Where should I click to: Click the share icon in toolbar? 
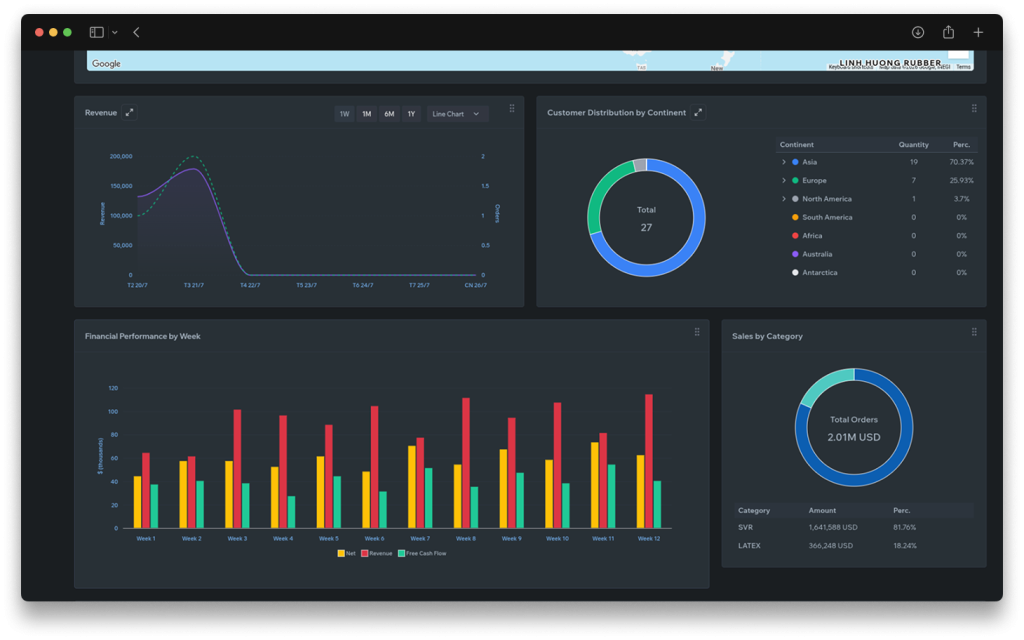pos(948,32)
